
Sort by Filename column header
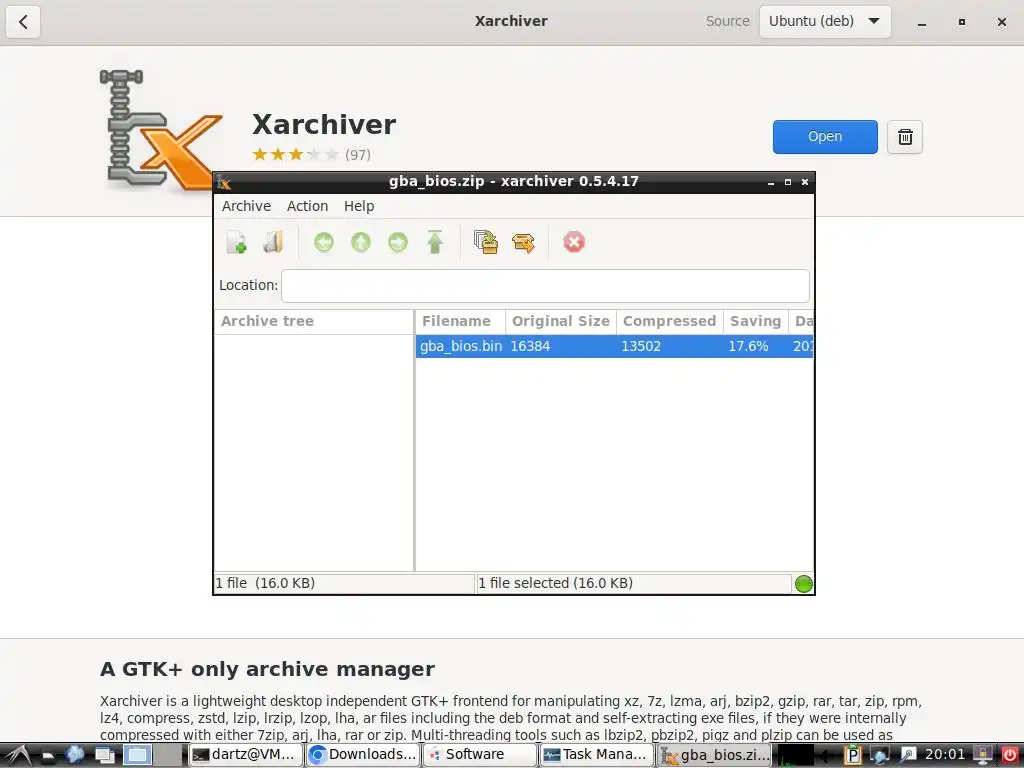[x=460, y=321]
